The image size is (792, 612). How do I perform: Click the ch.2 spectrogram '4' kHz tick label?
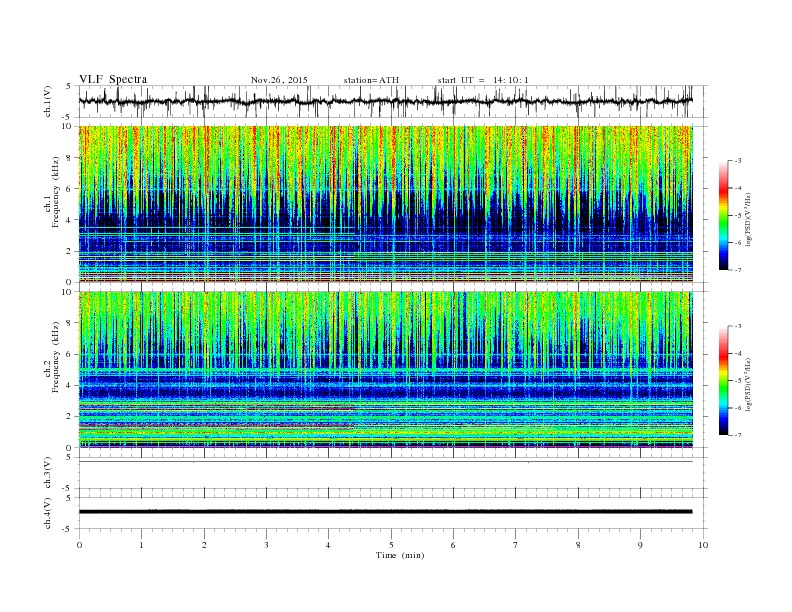[x=70, y=385]
